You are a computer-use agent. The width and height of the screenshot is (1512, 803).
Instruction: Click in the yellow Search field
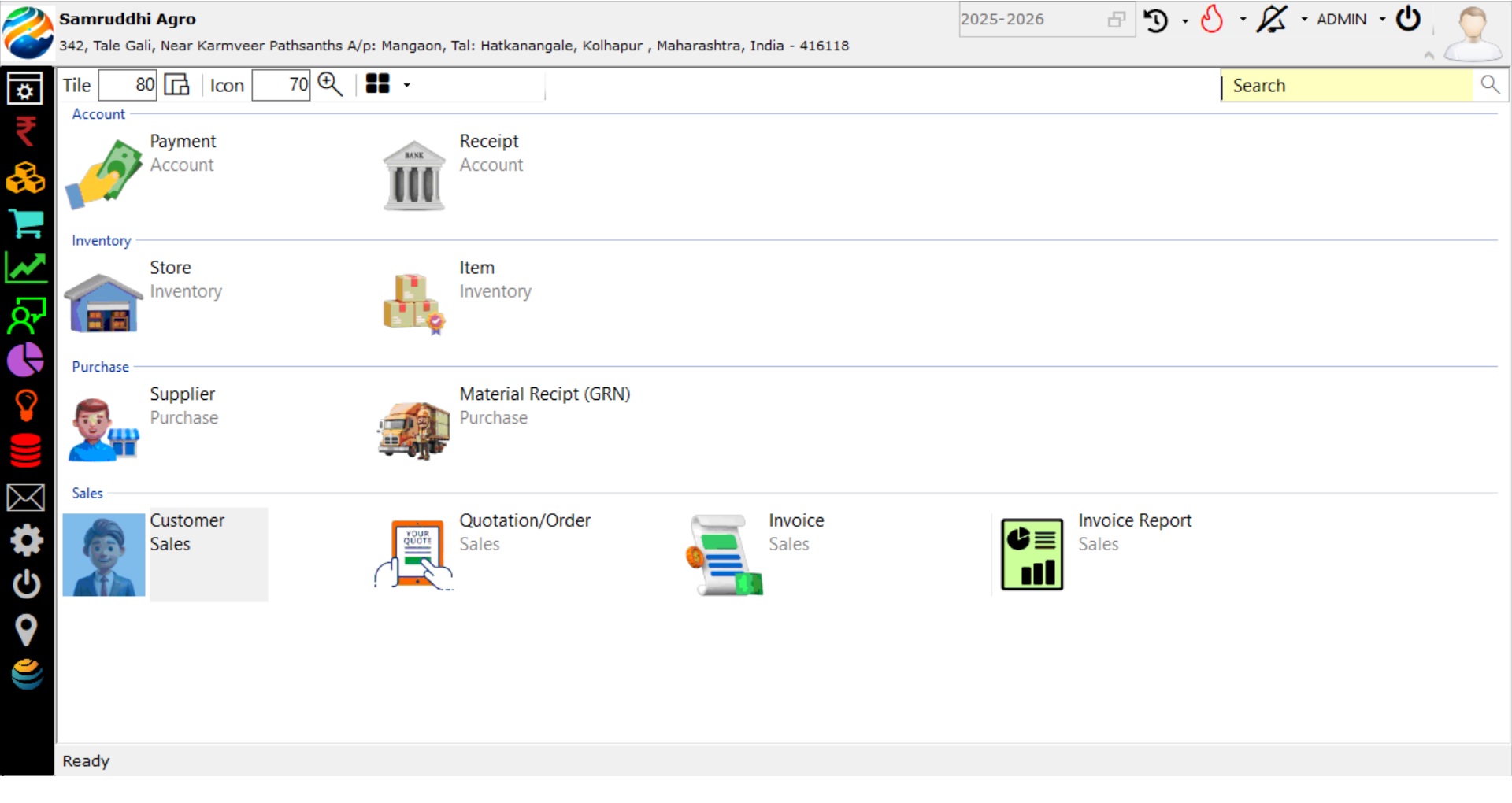tap(1347, 86)
